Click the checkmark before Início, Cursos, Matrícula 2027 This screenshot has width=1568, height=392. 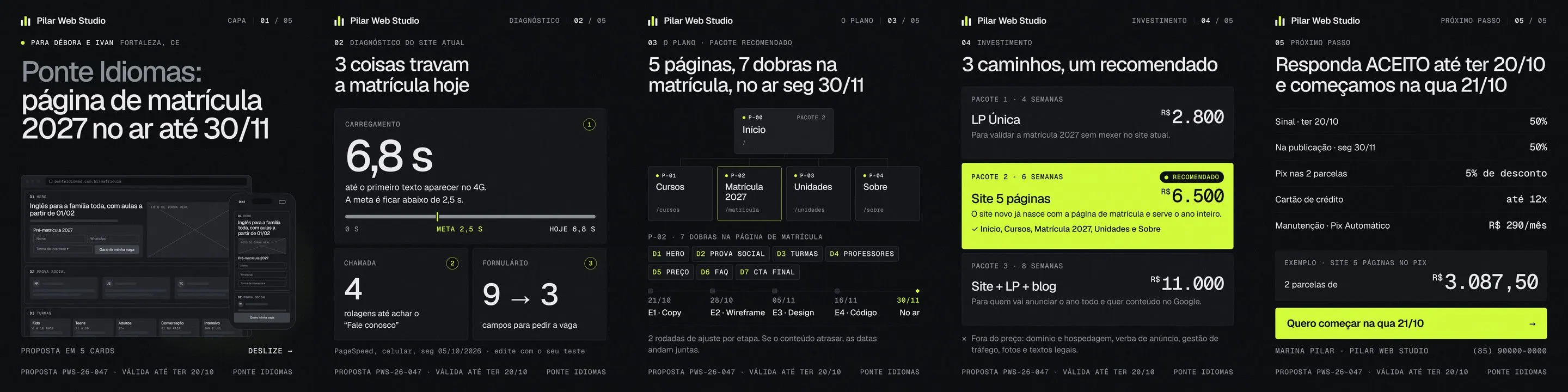[975, 229]
